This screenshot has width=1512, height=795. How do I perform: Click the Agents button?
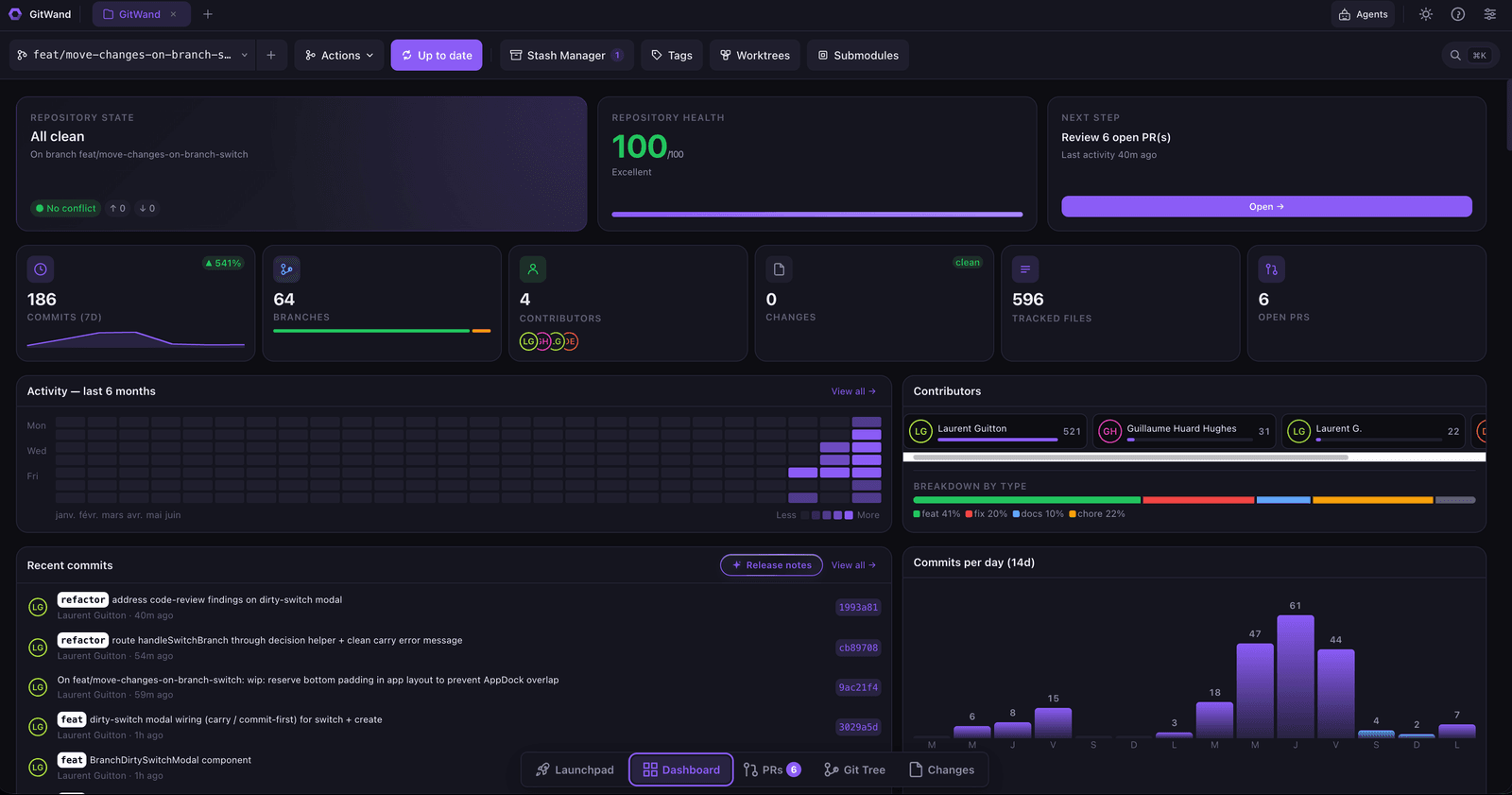click(x=1363, y=14)
